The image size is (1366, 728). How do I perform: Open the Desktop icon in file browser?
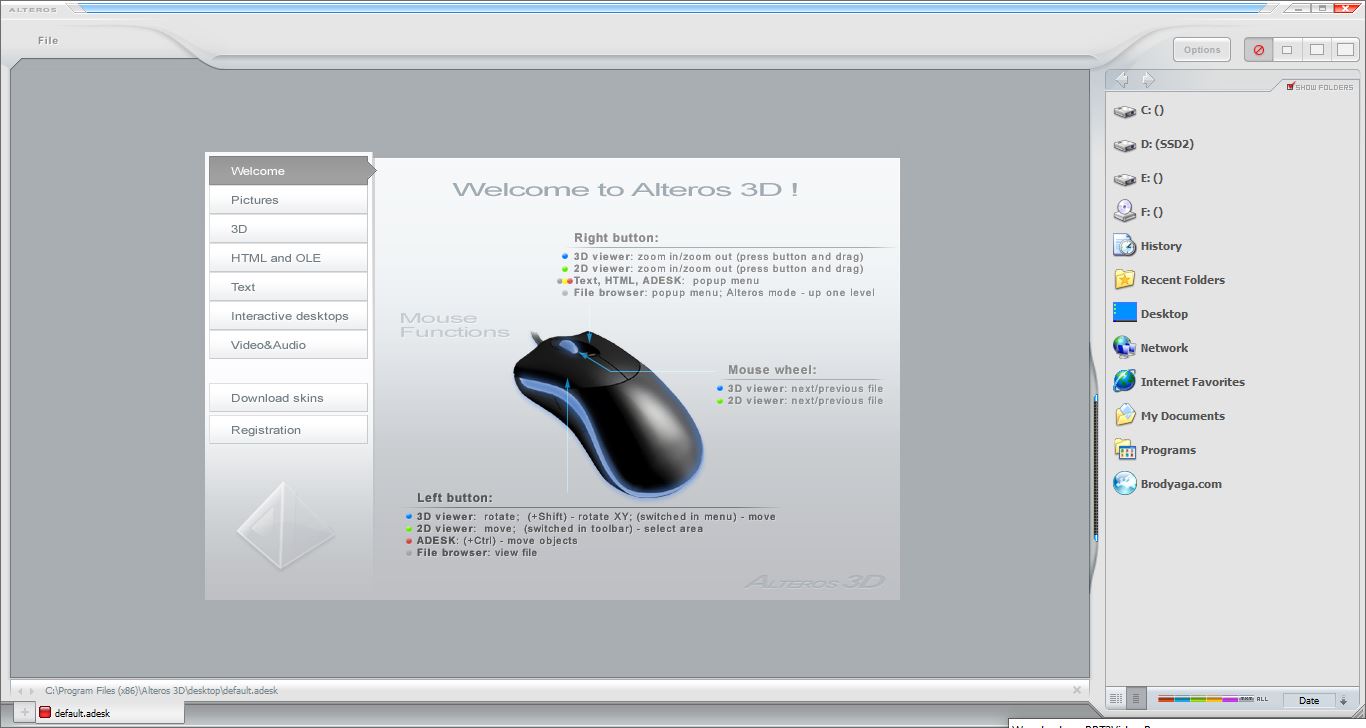1124,313
